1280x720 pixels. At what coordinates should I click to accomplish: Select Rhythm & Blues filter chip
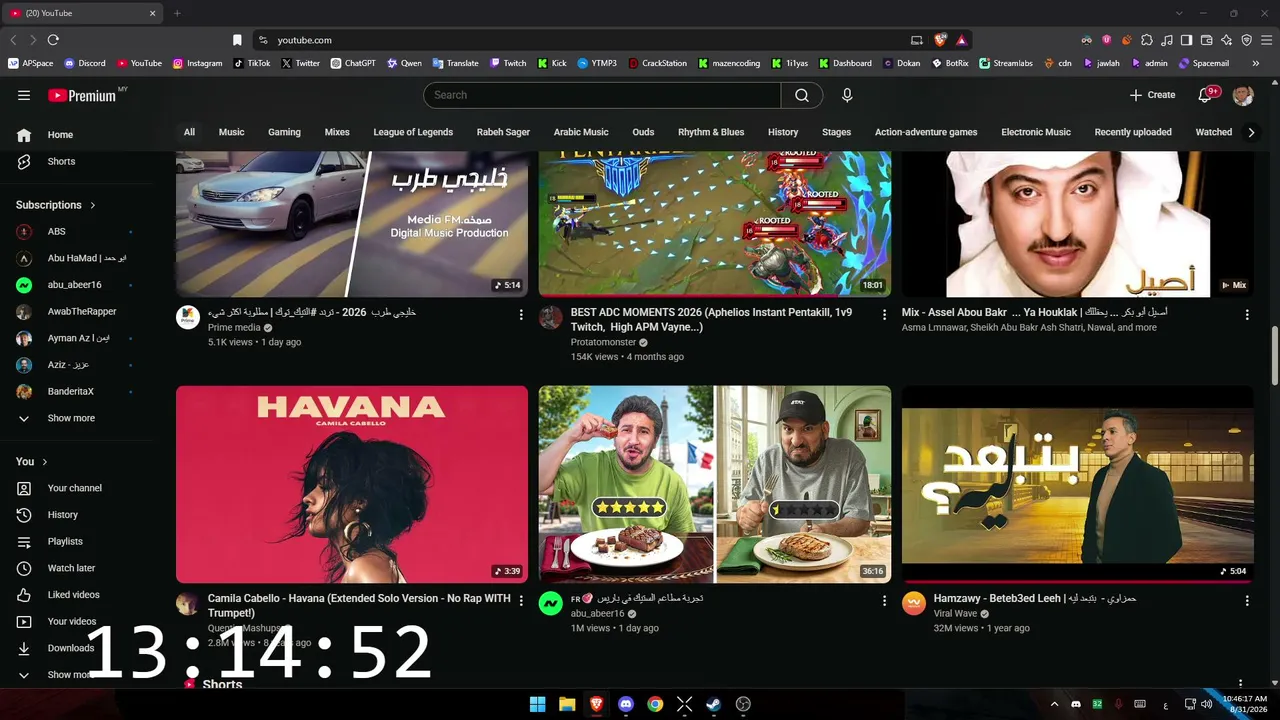(711, 132)
